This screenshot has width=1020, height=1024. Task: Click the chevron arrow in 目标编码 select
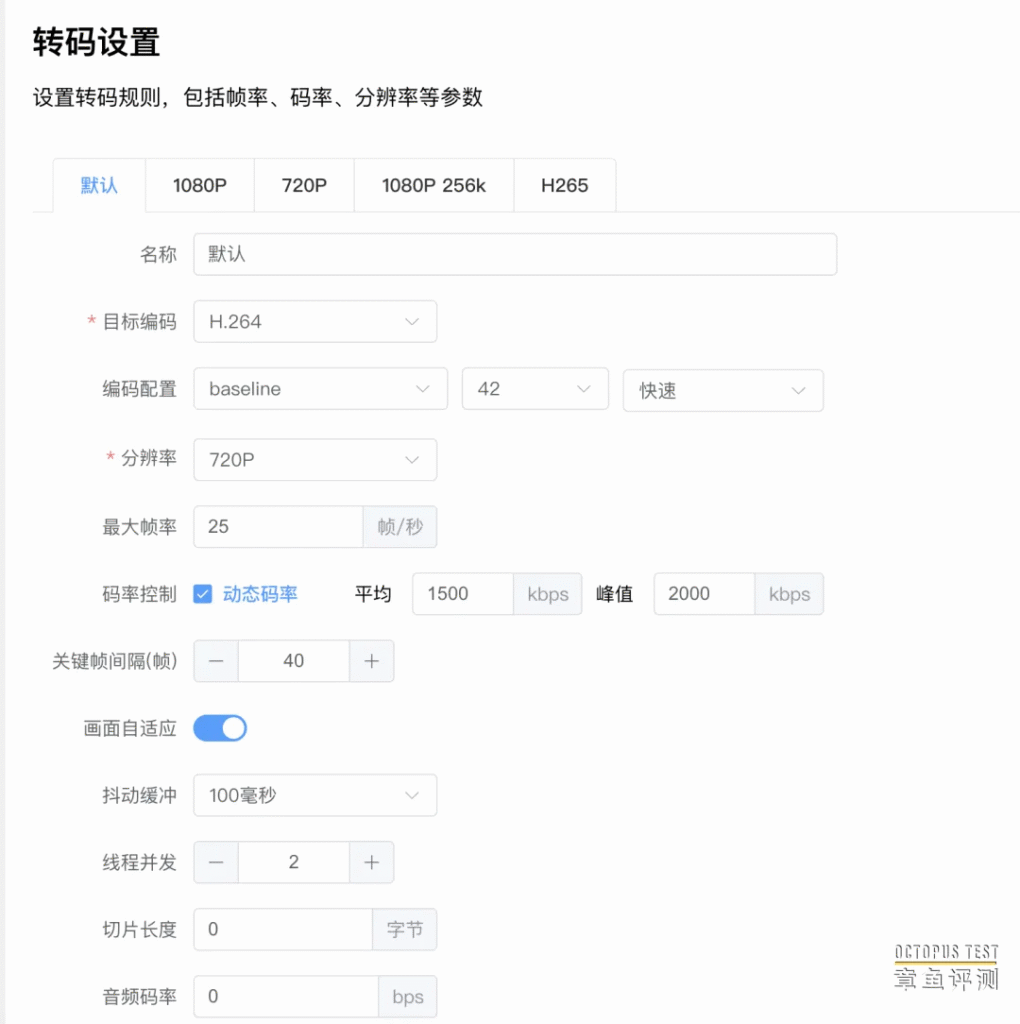click(412, 321)
